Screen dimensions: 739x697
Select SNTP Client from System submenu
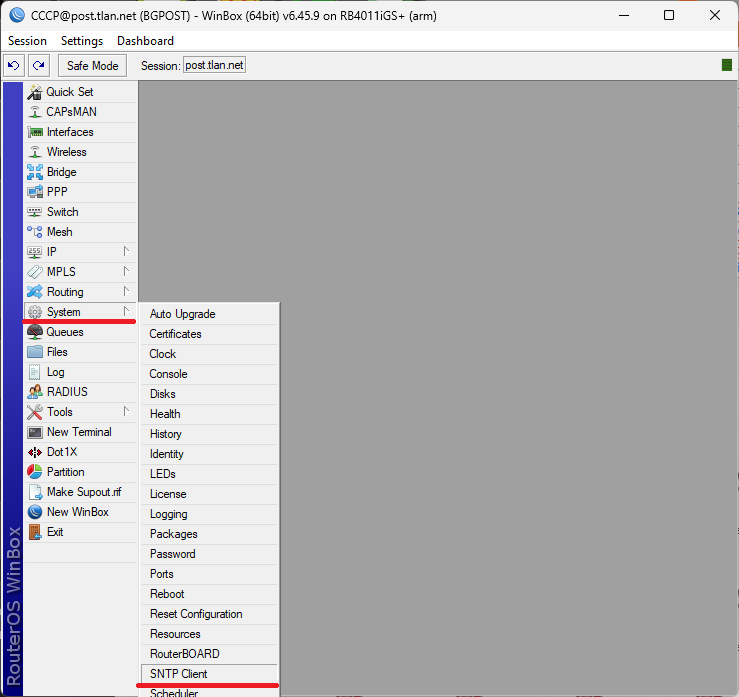tap(178, 674)
